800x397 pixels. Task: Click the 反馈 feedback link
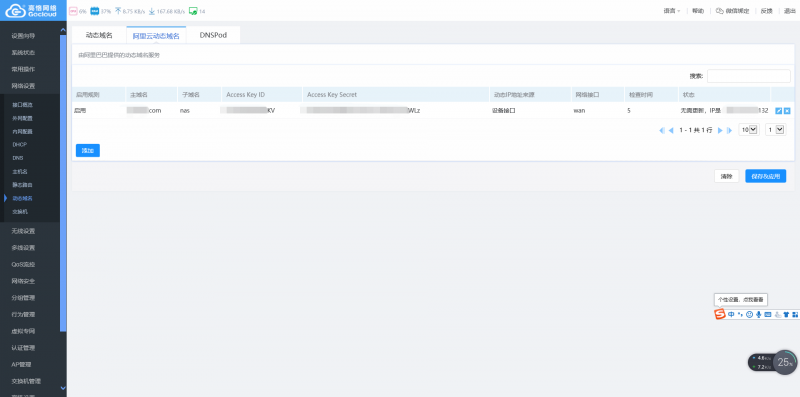[x=766, y=11]
